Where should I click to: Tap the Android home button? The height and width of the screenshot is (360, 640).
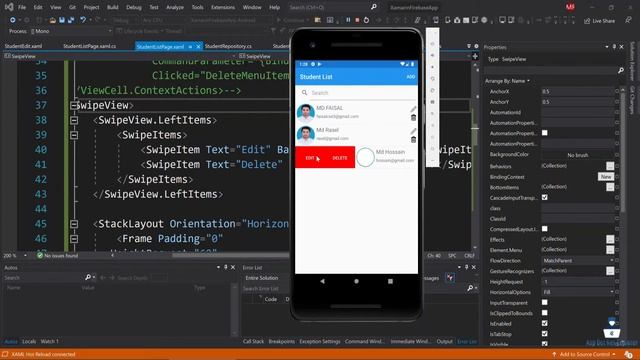(x=356, y=281)
